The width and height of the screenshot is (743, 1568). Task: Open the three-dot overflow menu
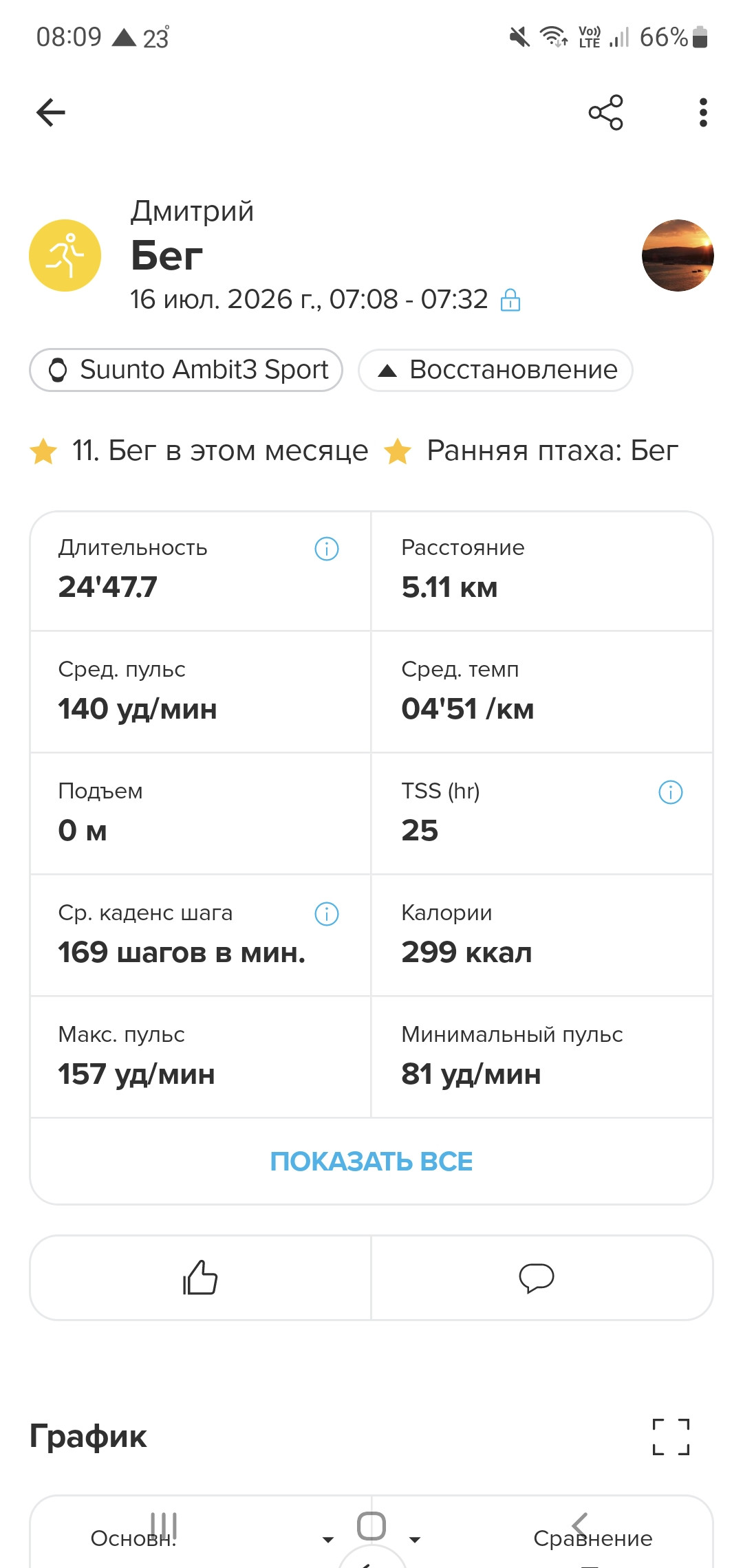(702, 113)
